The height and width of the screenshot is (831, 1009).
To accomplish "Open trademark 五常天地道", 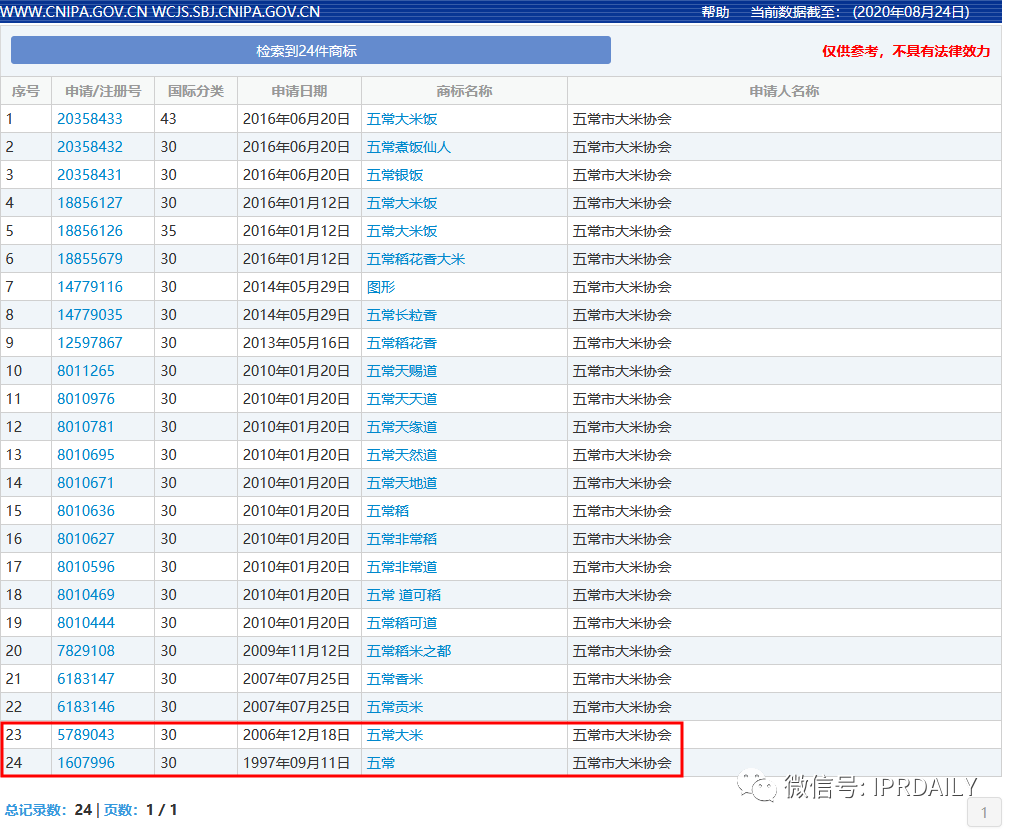I will click(402, 483).
